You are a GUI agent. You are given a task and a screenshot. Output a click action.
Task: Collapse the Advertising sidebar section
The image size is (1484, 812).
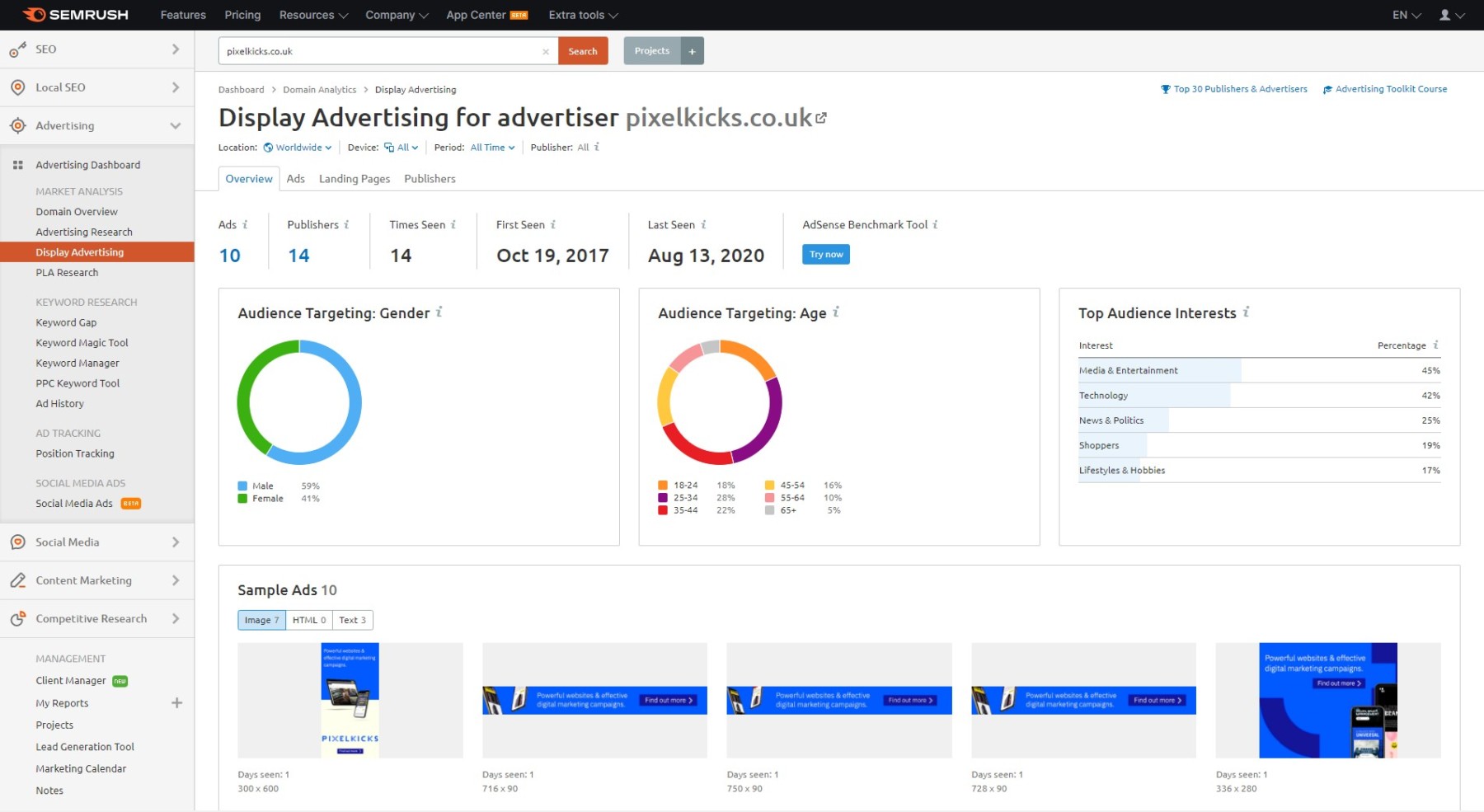[176, 125]
